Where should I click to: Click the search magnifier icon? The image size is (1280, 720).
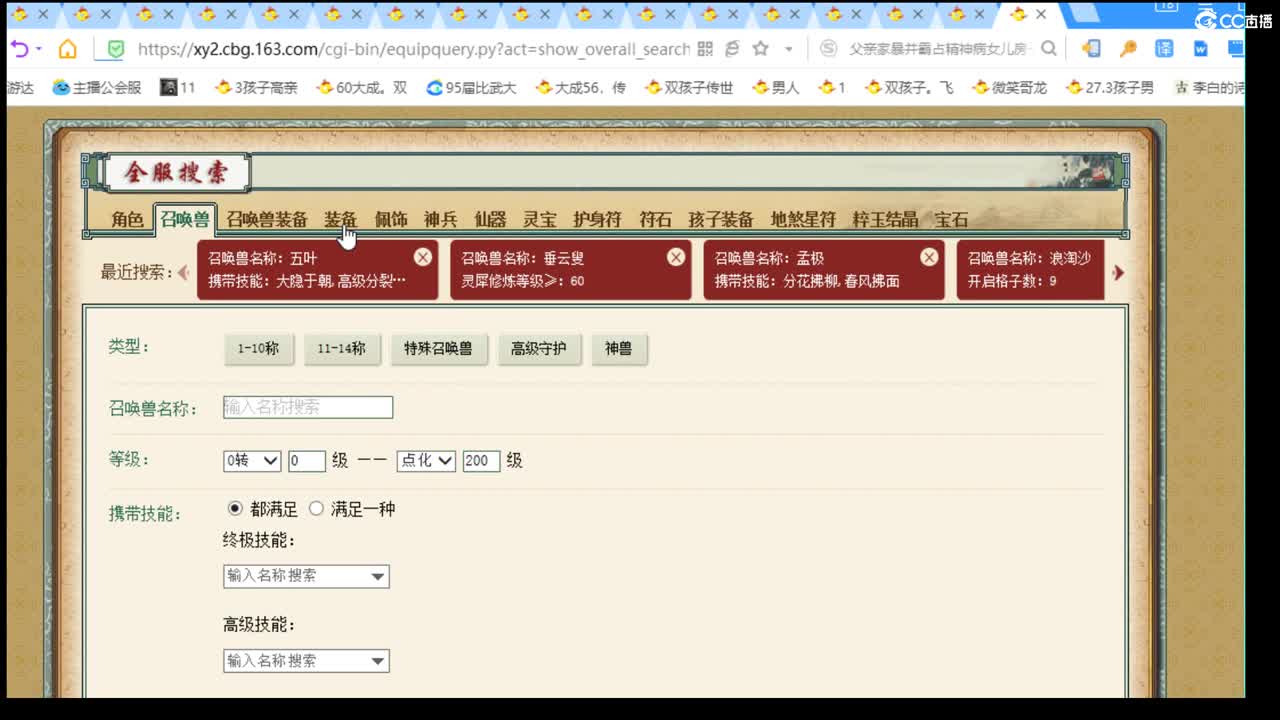[1049, 49]
